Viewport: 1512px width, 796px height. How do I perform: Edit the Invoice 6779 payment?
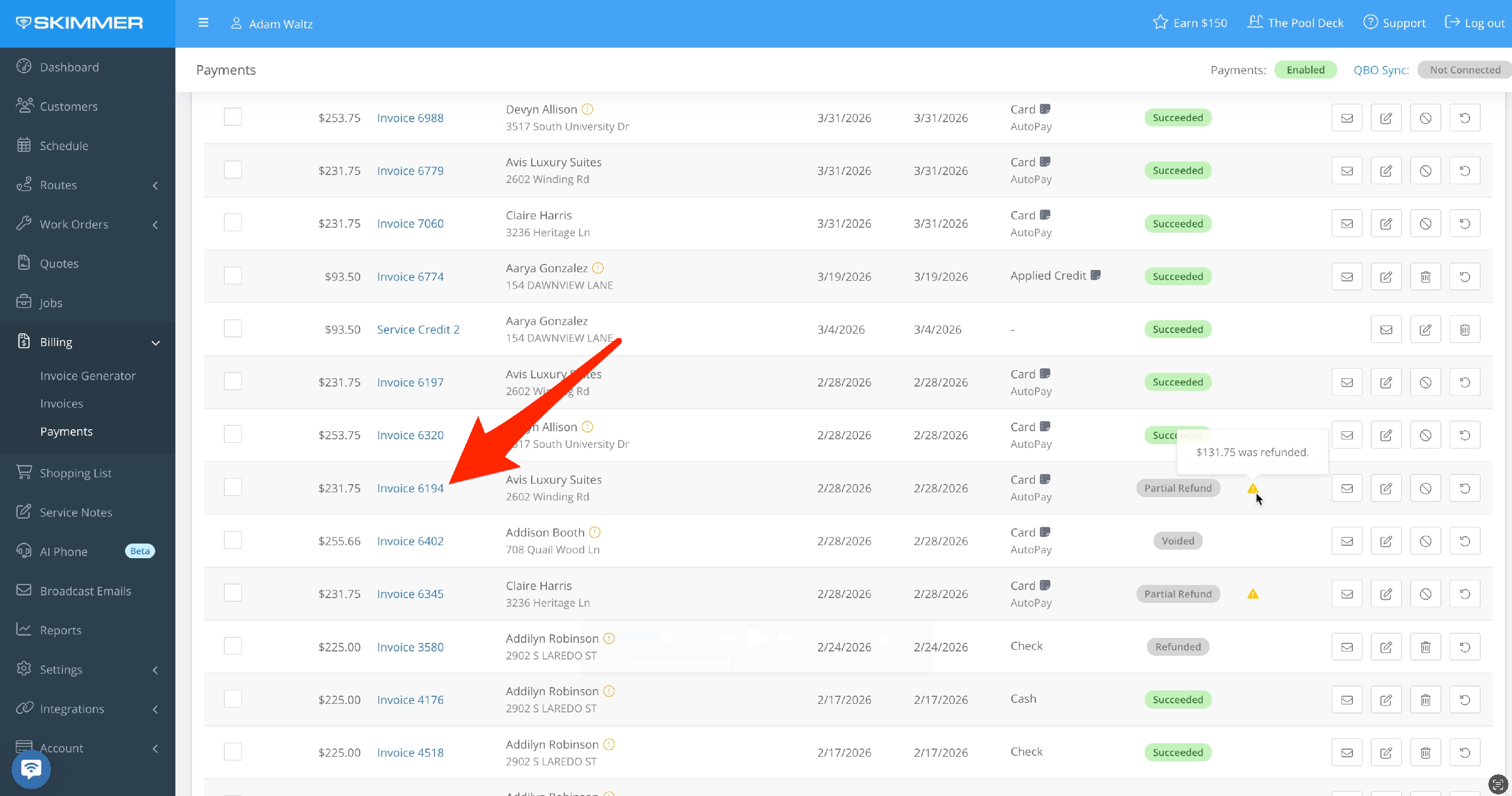click(1386, 171)
